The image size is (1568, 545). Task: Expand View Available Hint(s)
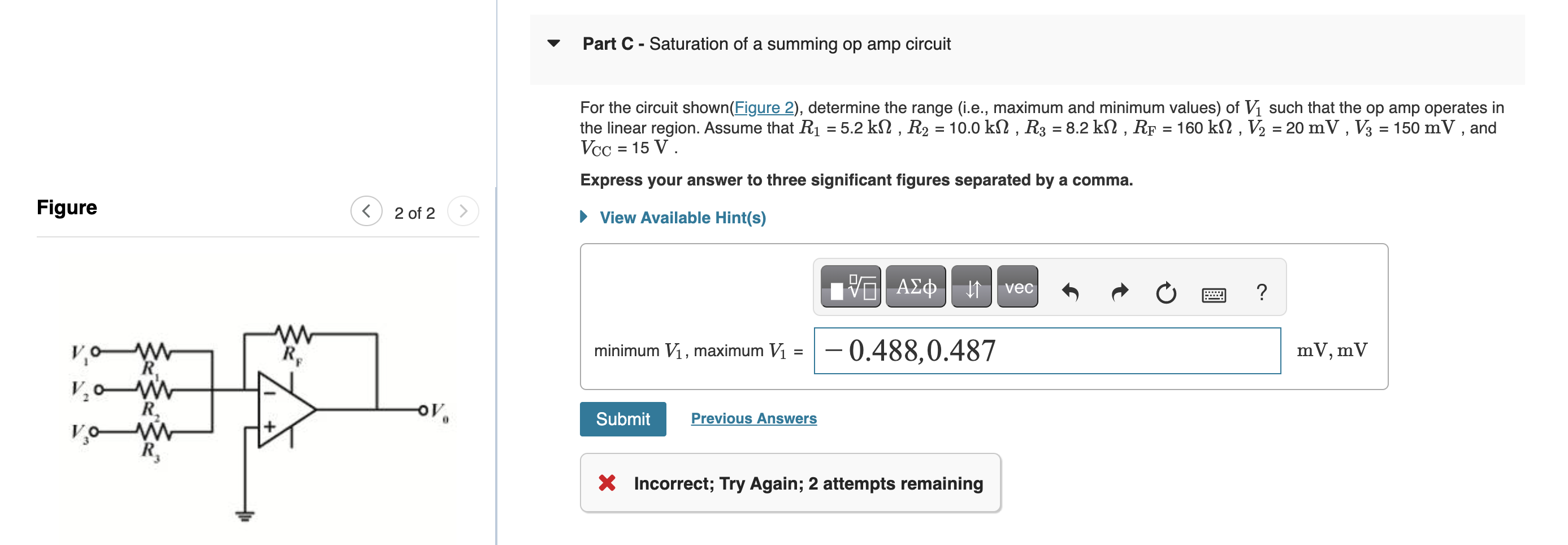[681, 218]
